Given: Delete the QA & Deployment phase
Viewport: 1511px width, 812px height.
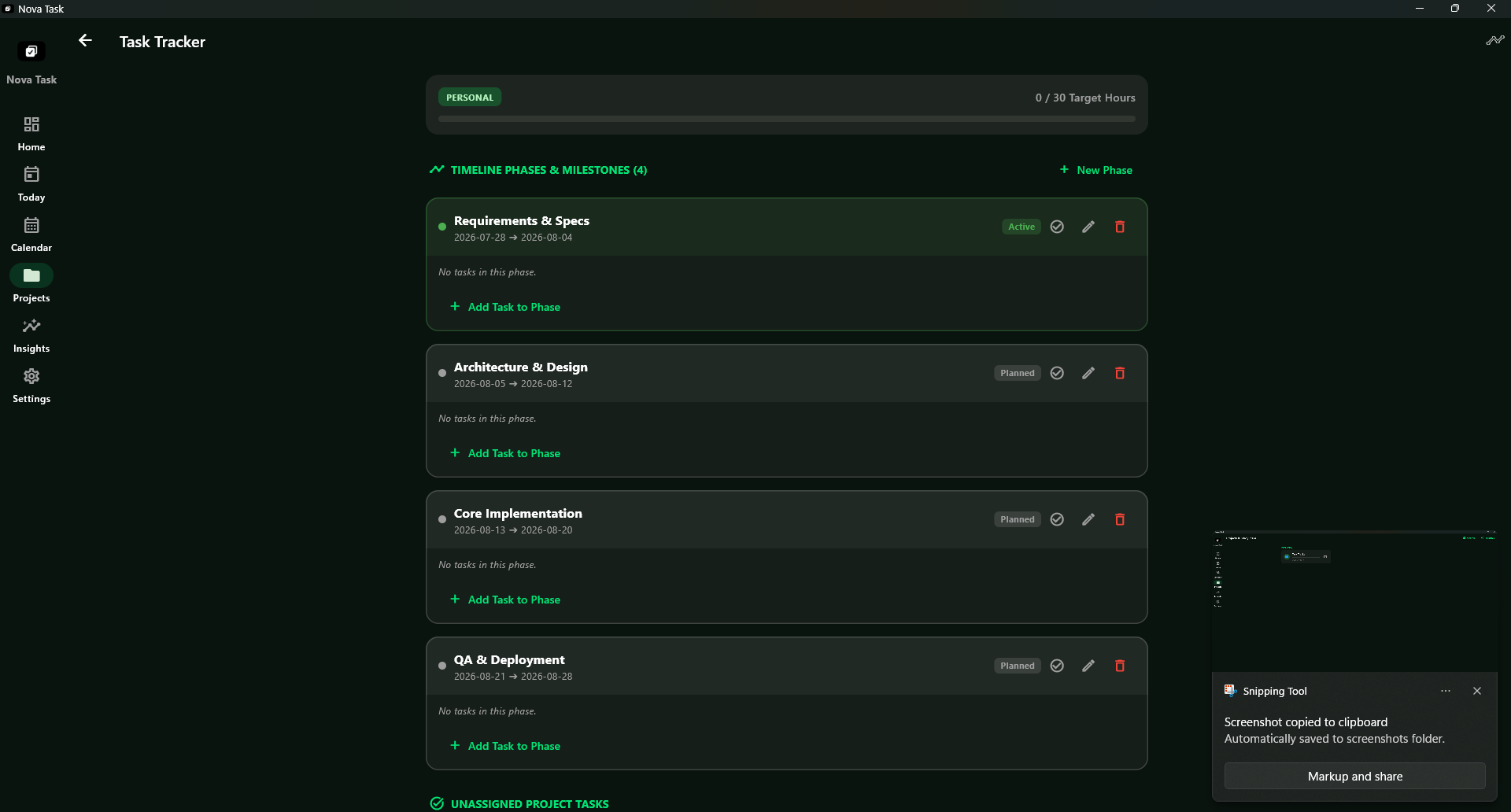Looking at the screenshot, I should pos(1120,666).
